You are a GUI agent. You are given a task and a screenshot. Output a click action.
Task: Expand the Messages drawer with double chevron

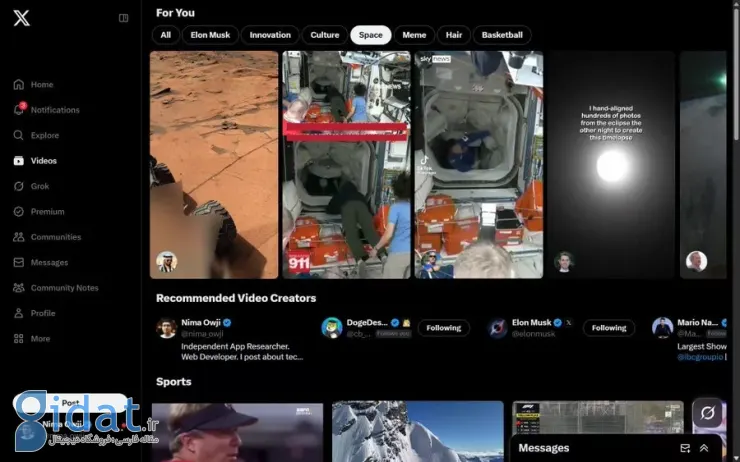704,448
